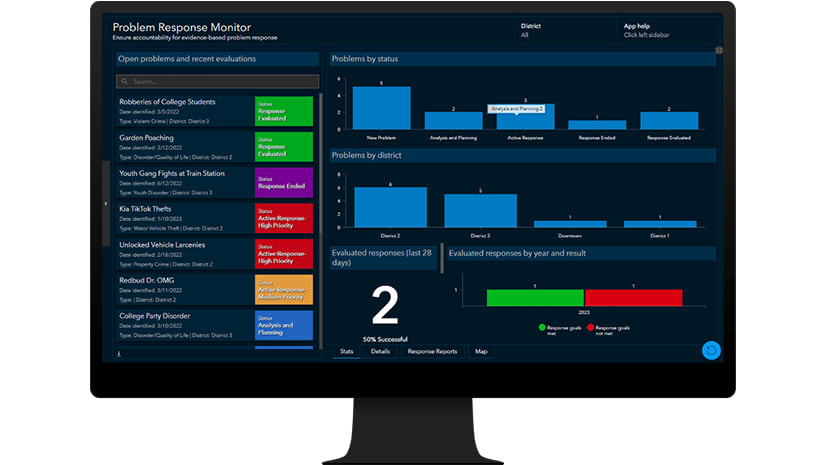Screen dimensions: 826x465
Task: Expand the left sidebar using its arrow handle
Action: 106,203
